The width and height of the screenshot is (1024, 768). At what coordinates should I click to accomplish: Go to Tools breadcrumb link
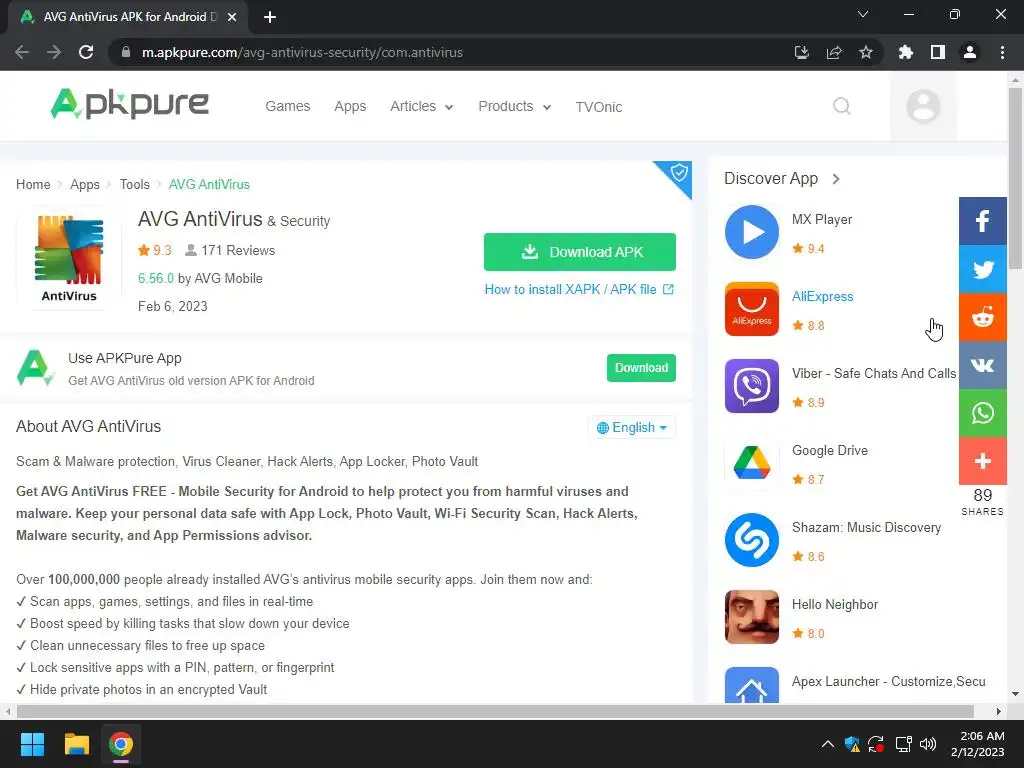[x=135, y=184]
